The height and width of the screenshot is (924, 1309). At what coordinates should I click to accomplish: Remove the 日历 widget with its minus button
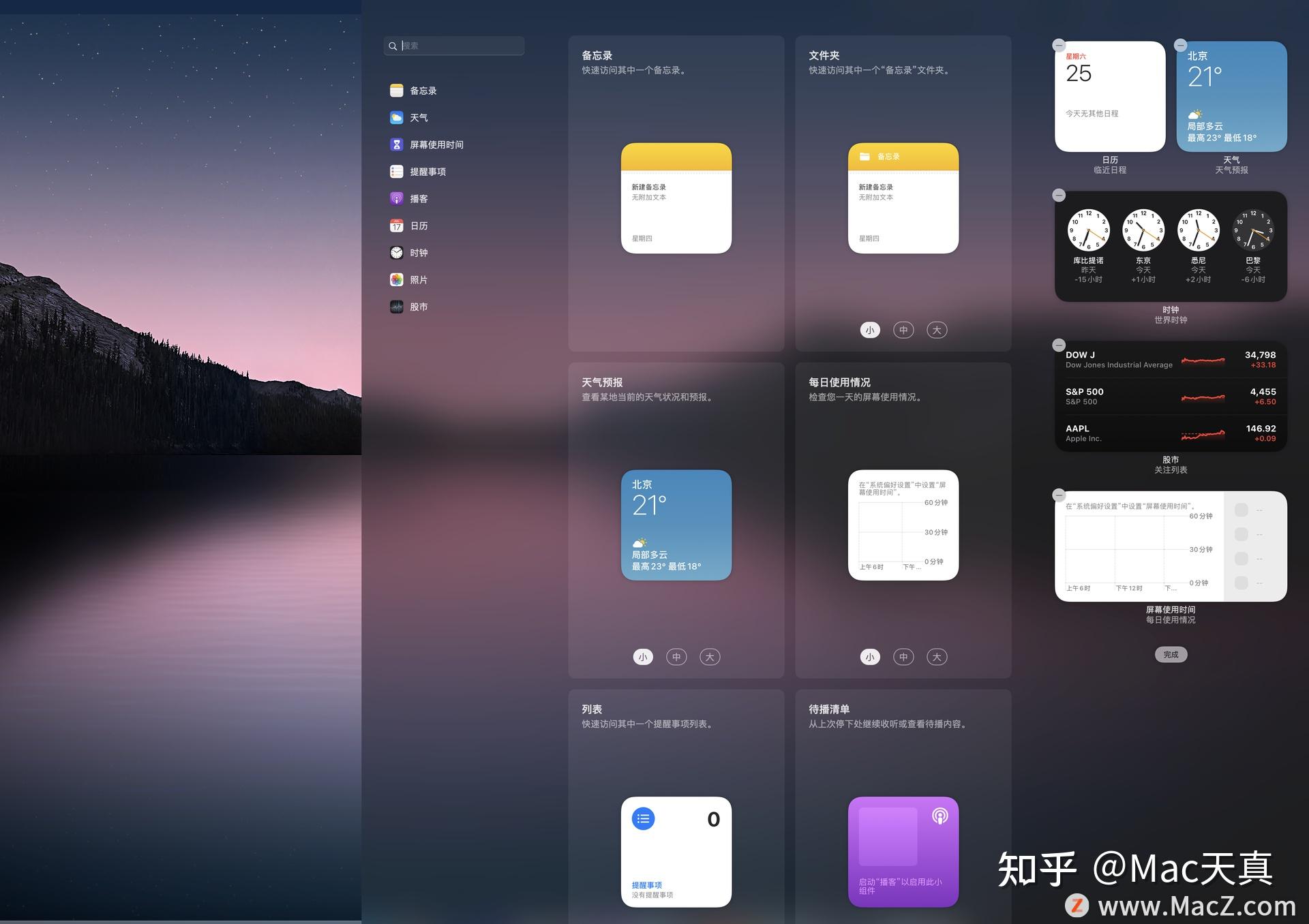point(1059,45)
